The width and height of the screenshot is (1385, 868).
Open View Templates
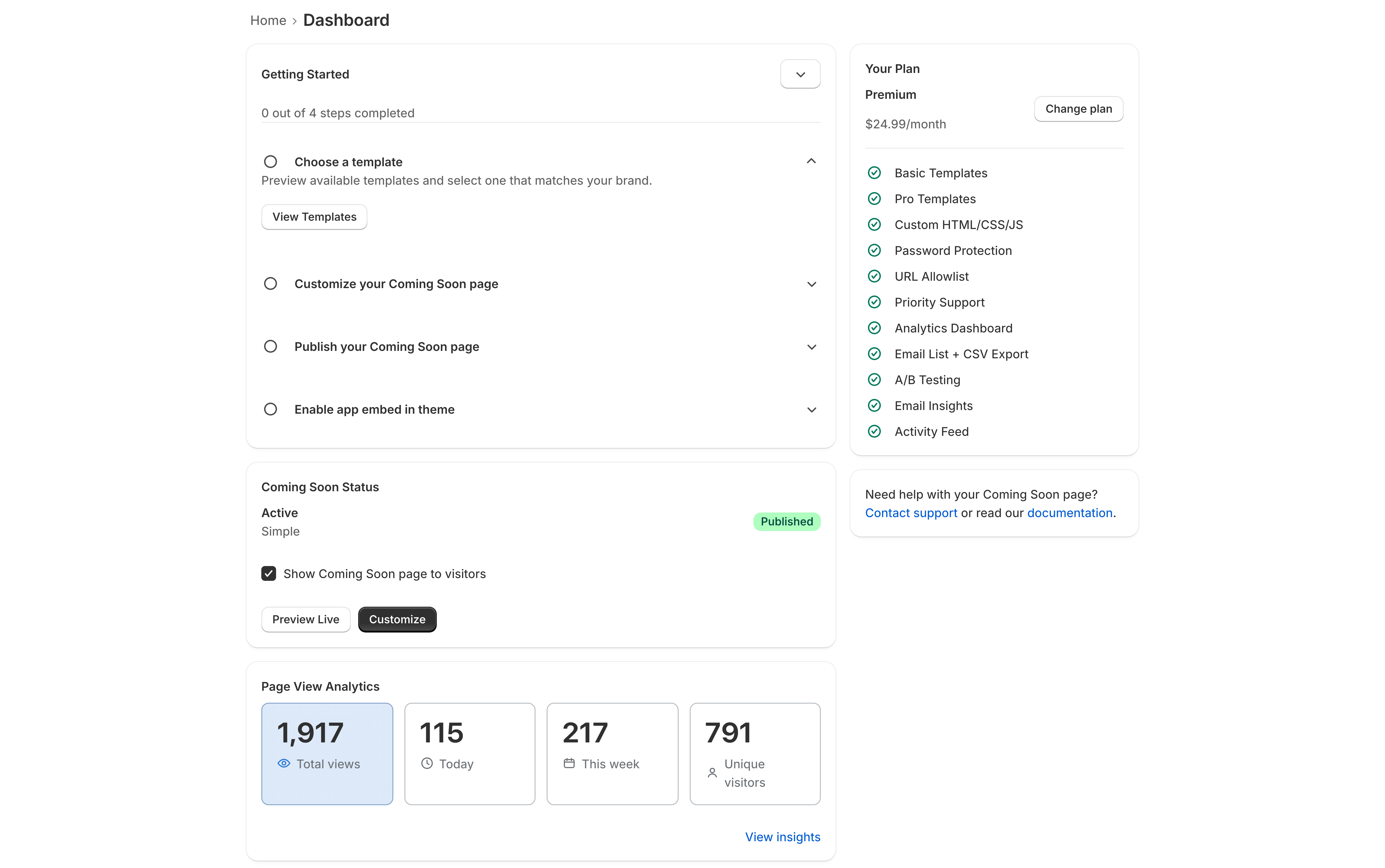[314, 217]
